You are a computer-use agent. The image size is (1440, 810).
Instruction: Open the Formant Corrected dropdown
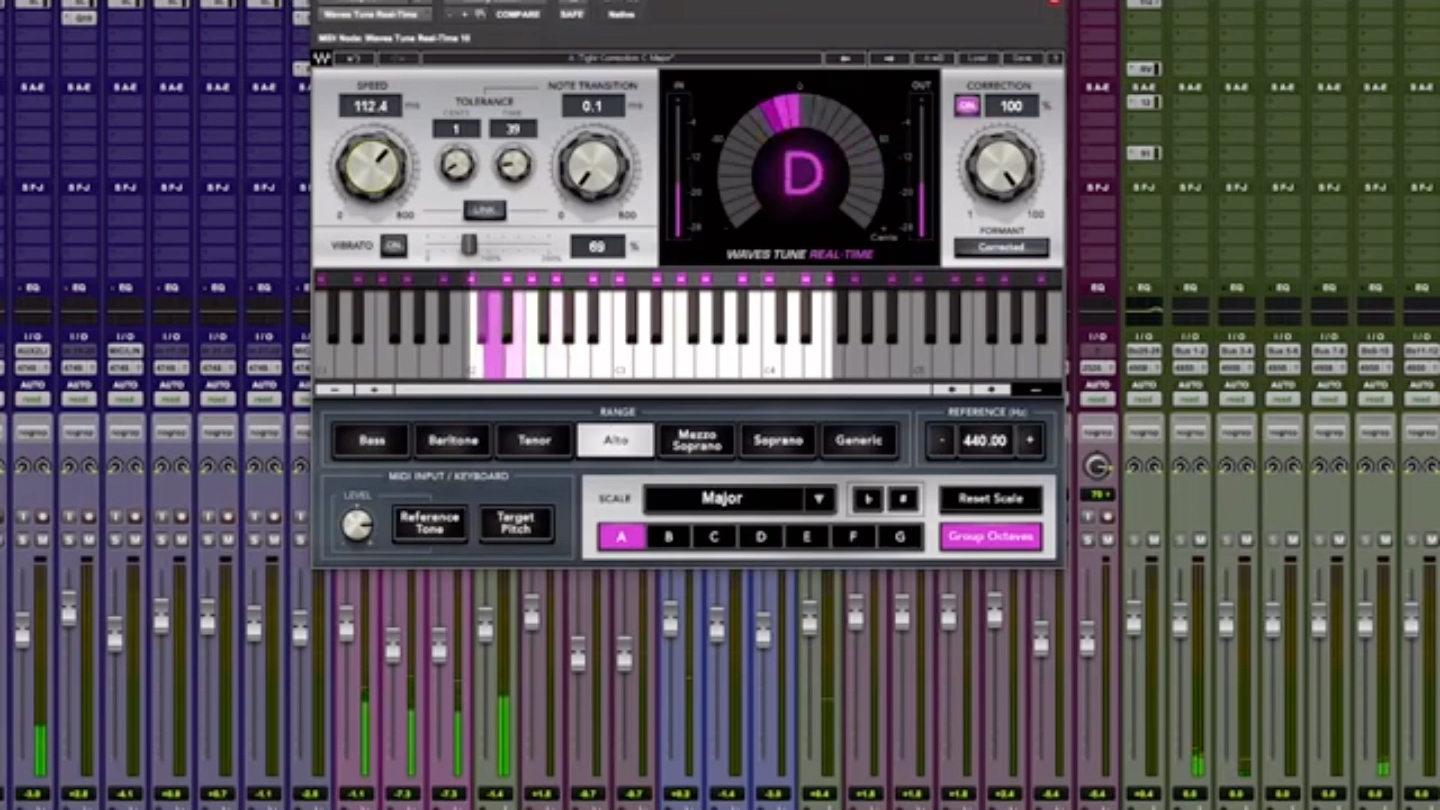pyautogui.click(x=1001, y=247)
